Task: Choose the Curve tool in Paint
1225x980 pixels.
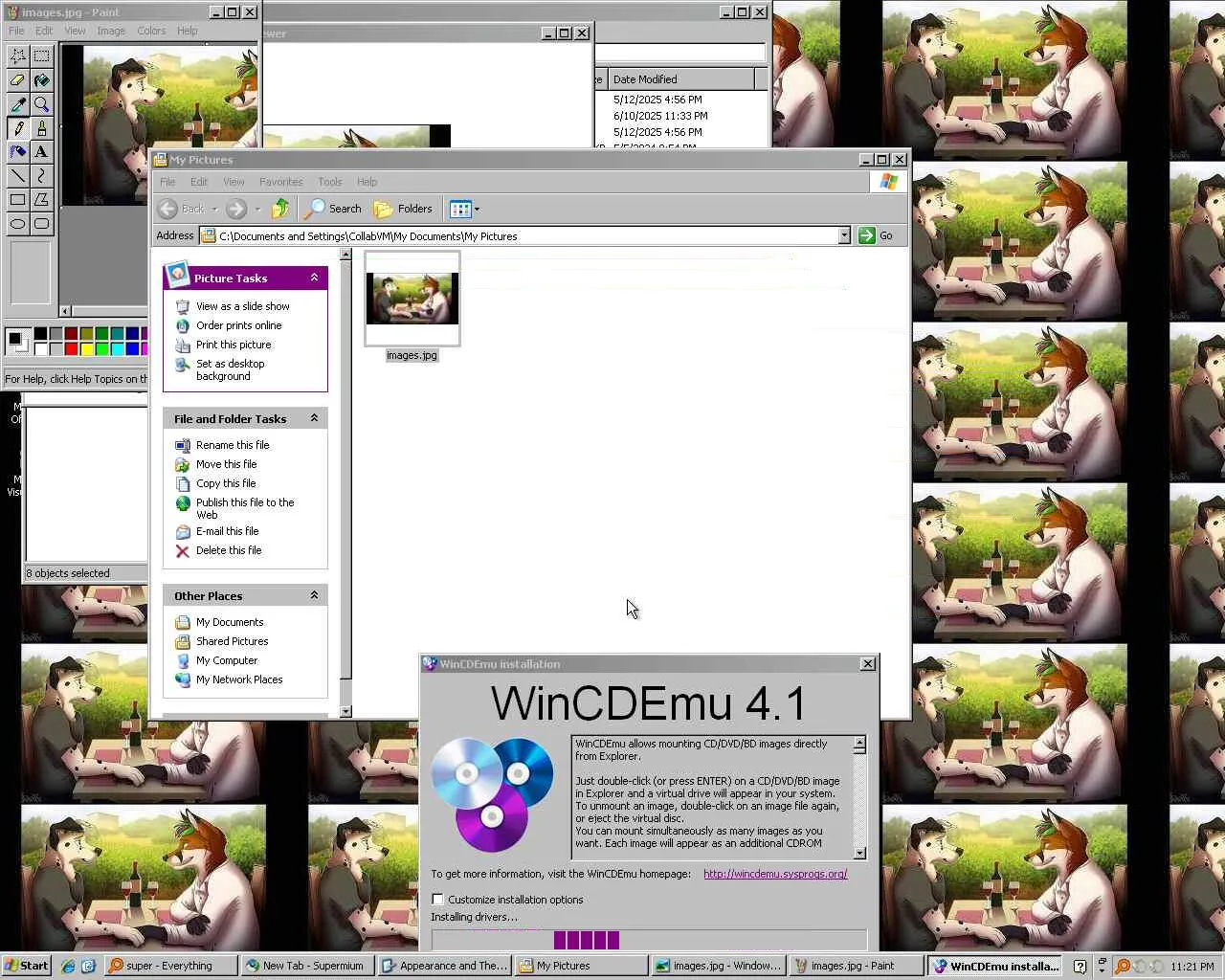Action: click(41, 176)
